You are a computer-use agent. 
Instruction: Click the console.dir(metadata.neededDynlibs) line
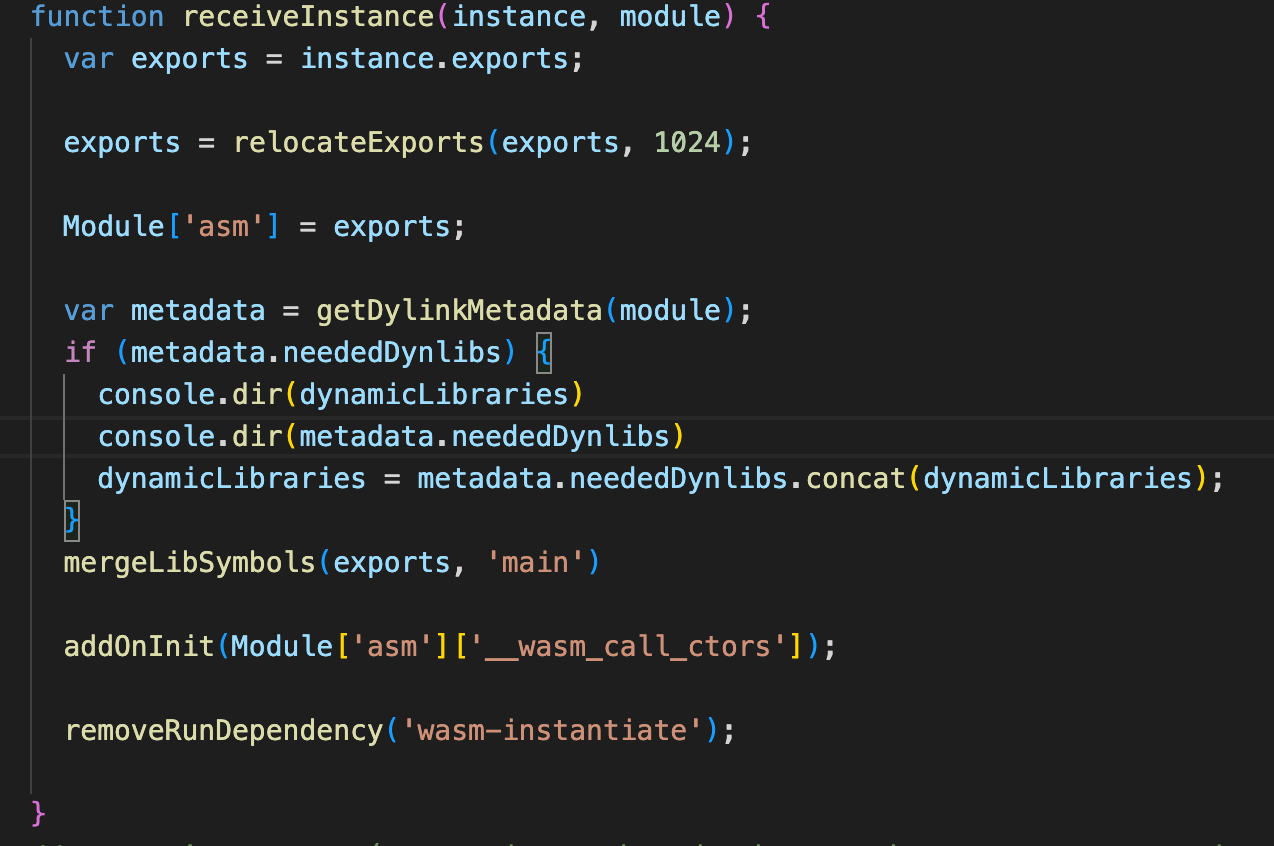(391, 437)
